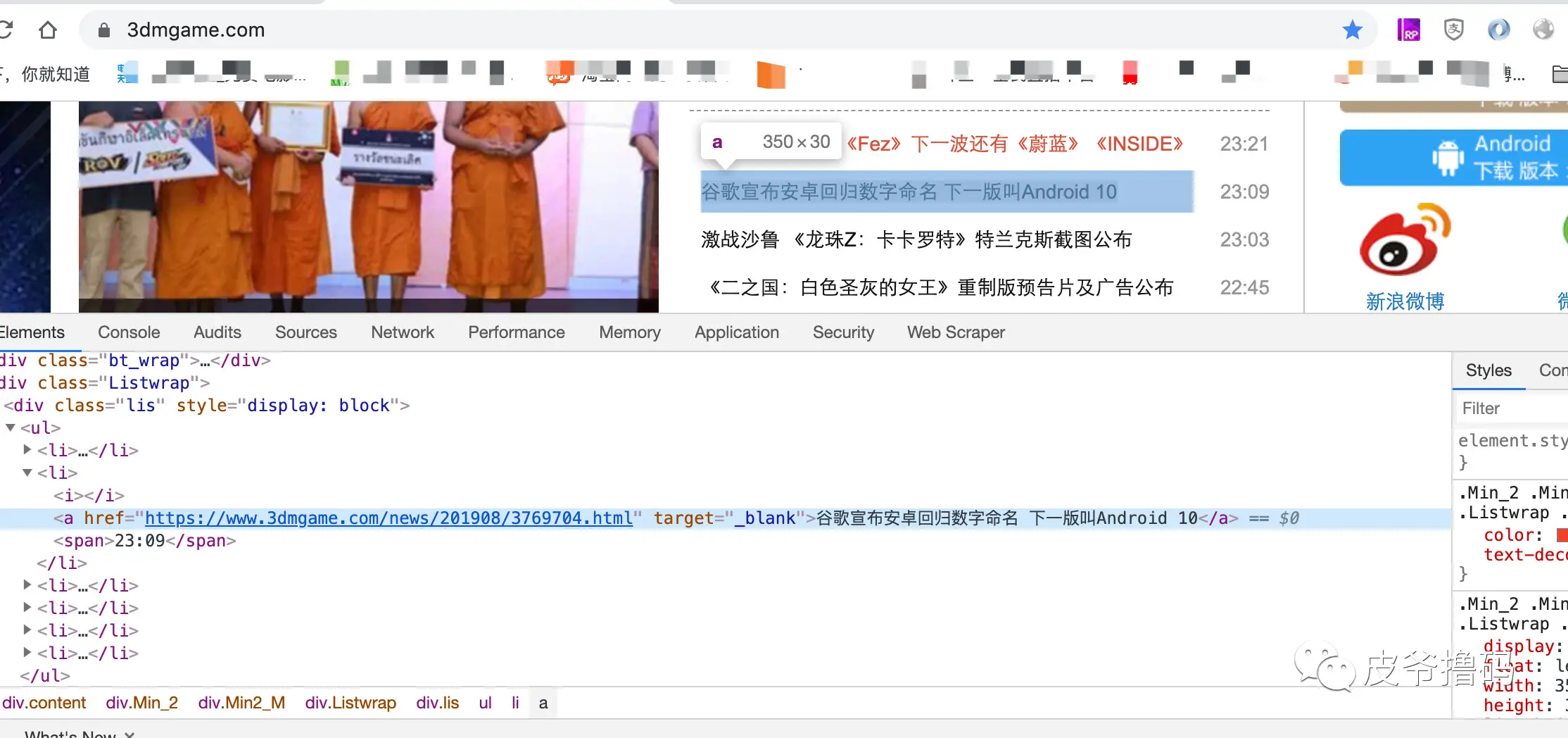Select div.Listwrap in the breadcrumb bar

click(350, 703)
